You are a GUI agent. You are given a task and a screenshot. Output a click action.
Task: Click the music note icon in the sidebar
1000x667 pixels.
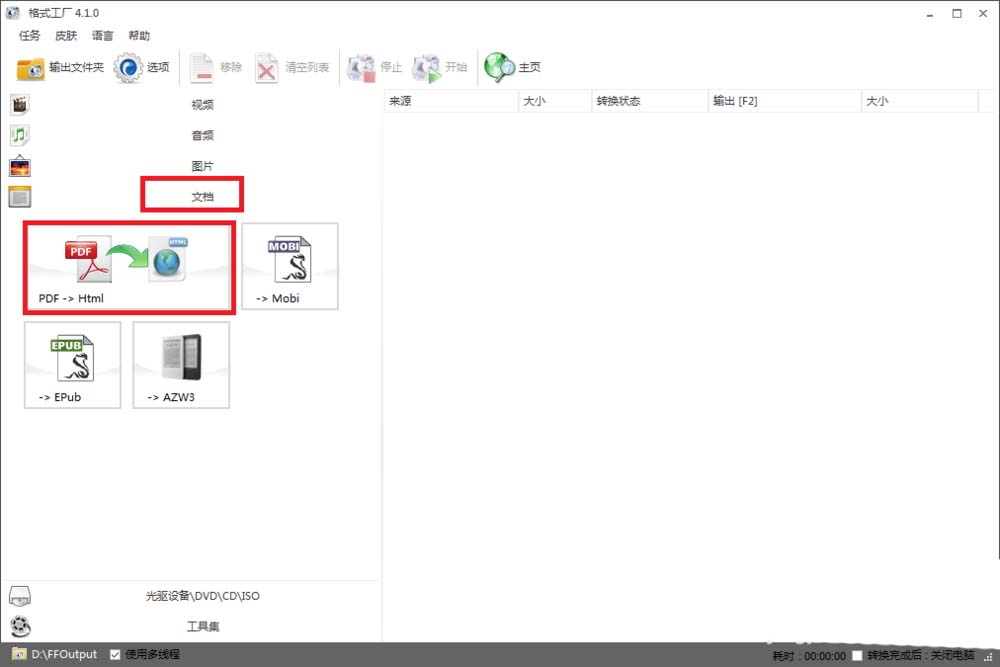(19, 134)
